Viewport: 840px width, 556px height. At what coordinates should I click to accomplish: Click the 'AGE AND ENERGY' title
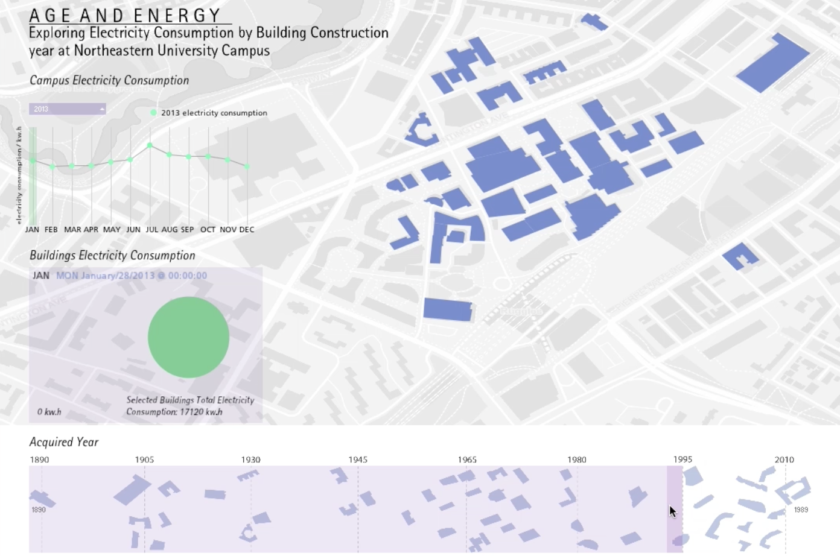[x=125, y=15]
